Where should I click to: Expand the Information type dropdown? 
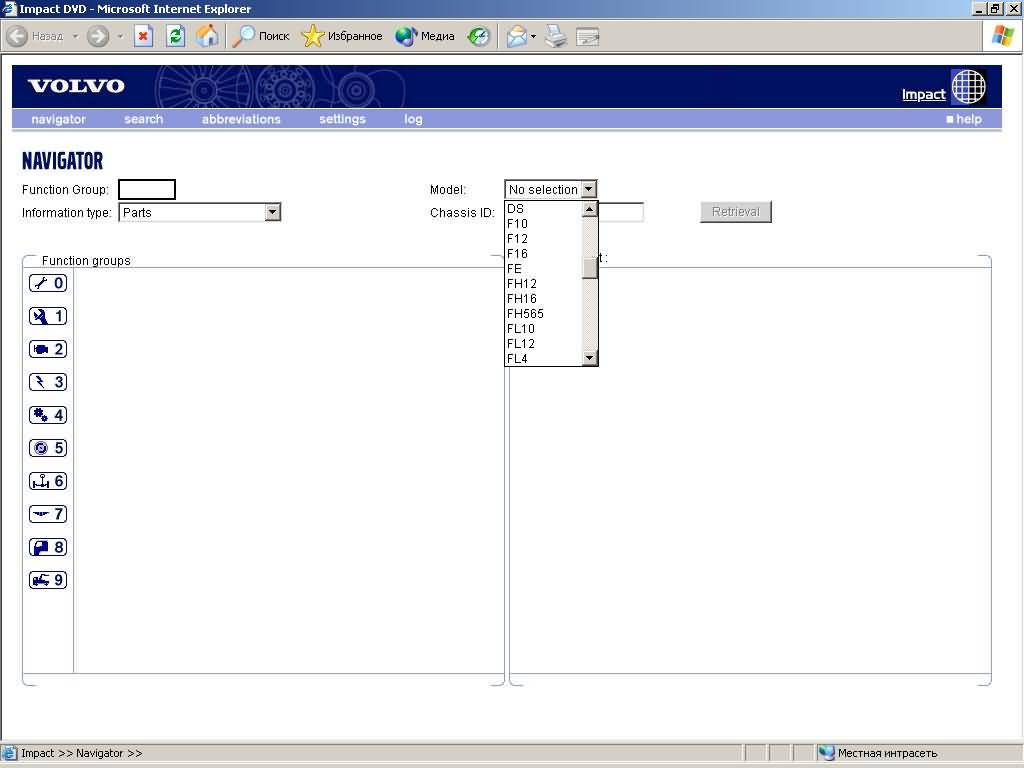pos(272,212)
